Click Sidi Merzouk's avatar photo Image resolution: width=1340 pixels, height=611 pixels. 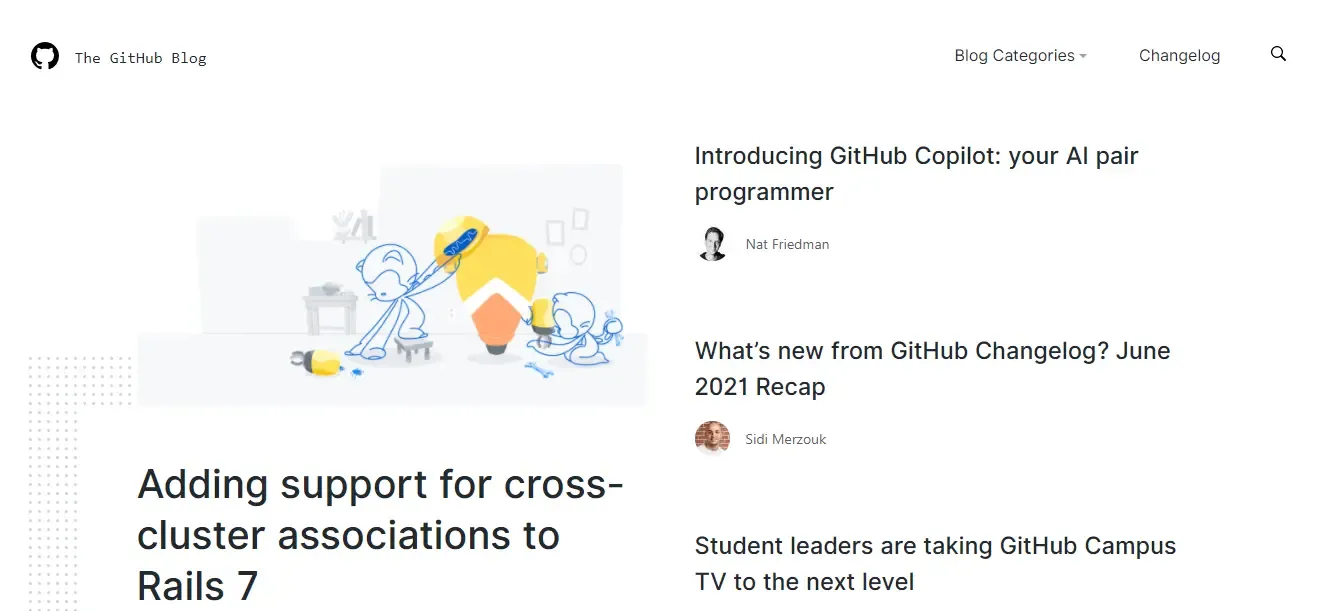tap(712, 438)
